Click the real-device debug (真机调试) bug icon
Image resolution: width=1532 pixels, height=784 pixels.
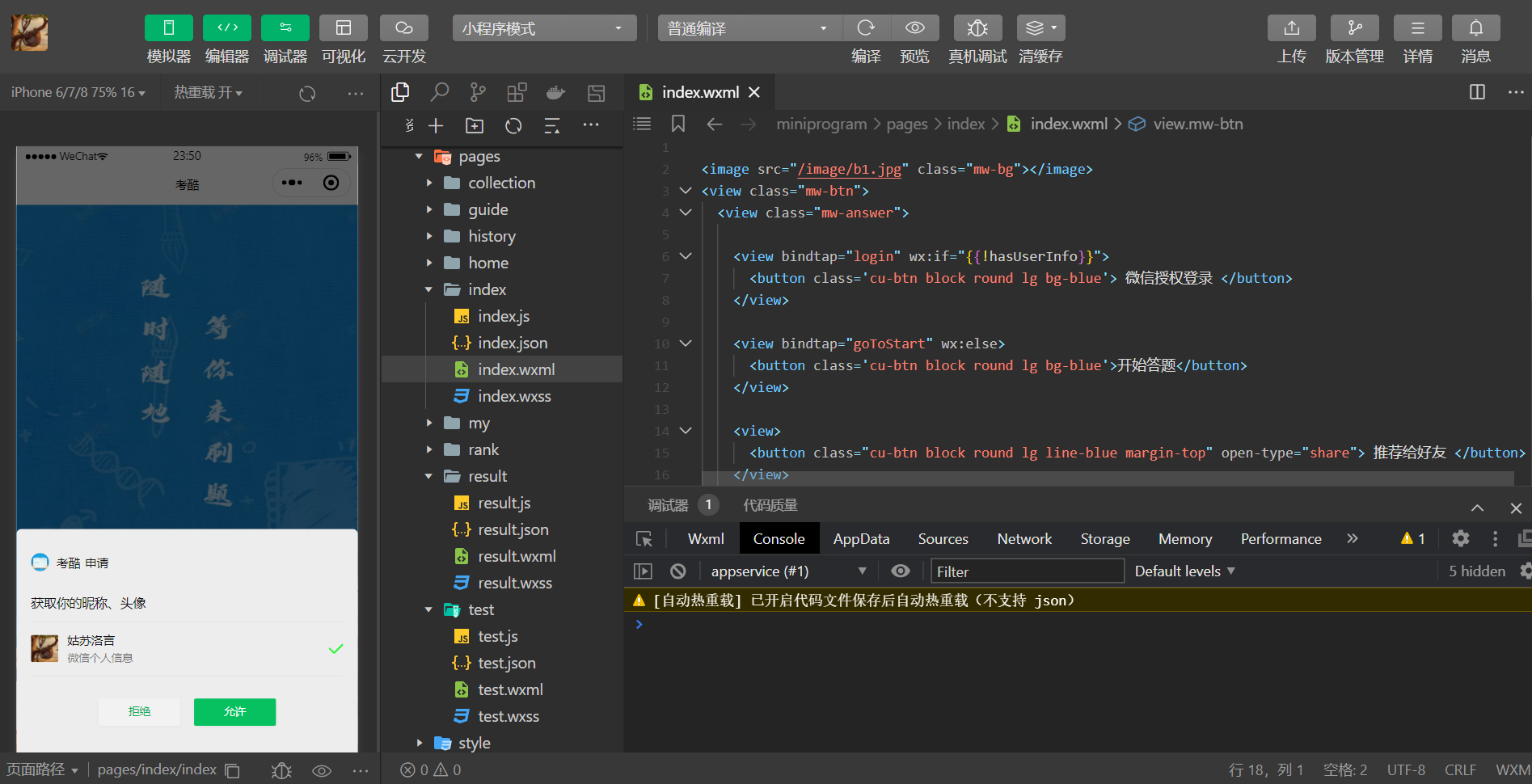(x=977, y=28)
